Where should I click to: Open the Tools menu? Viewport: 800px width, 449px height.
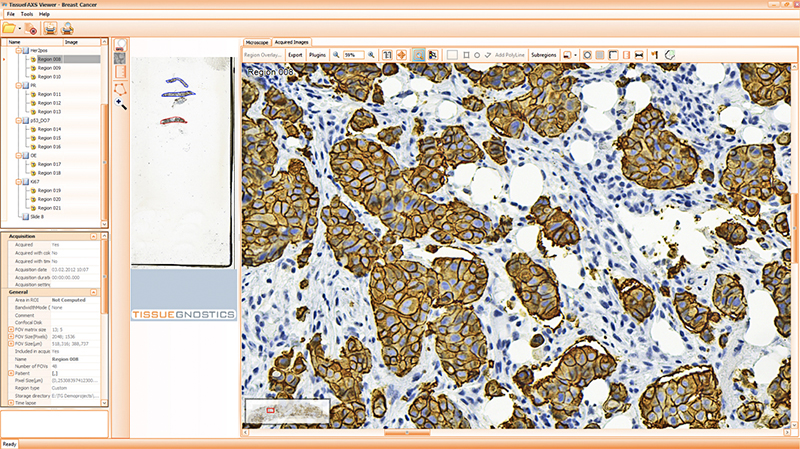point(26,14)
